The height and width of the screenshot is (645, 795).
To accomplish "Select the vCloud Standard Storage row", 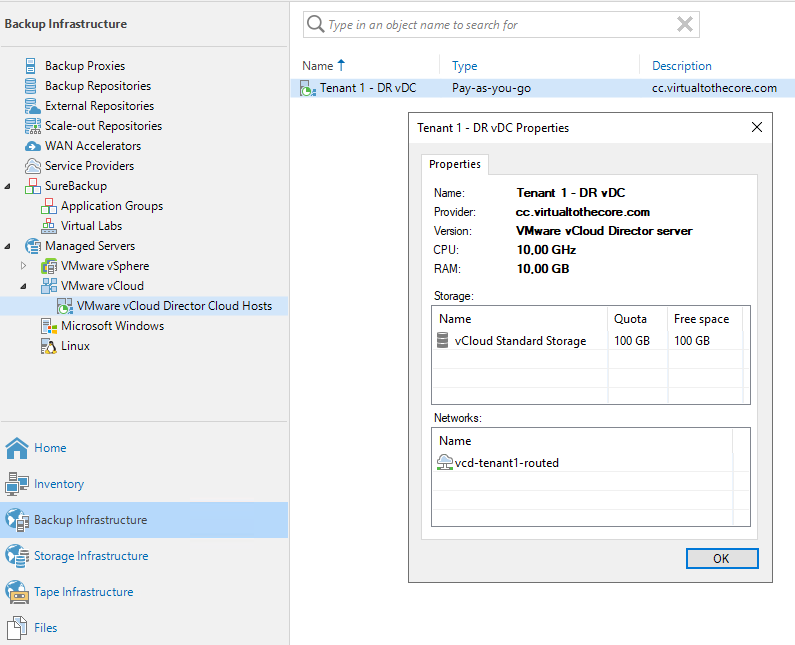I will tap(590, 340).
